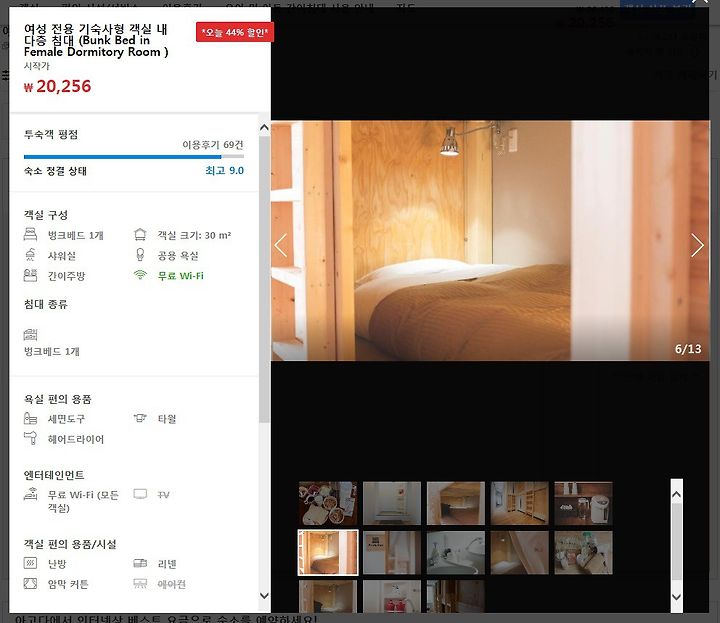Click the hair dryer icon

point(30,438)
